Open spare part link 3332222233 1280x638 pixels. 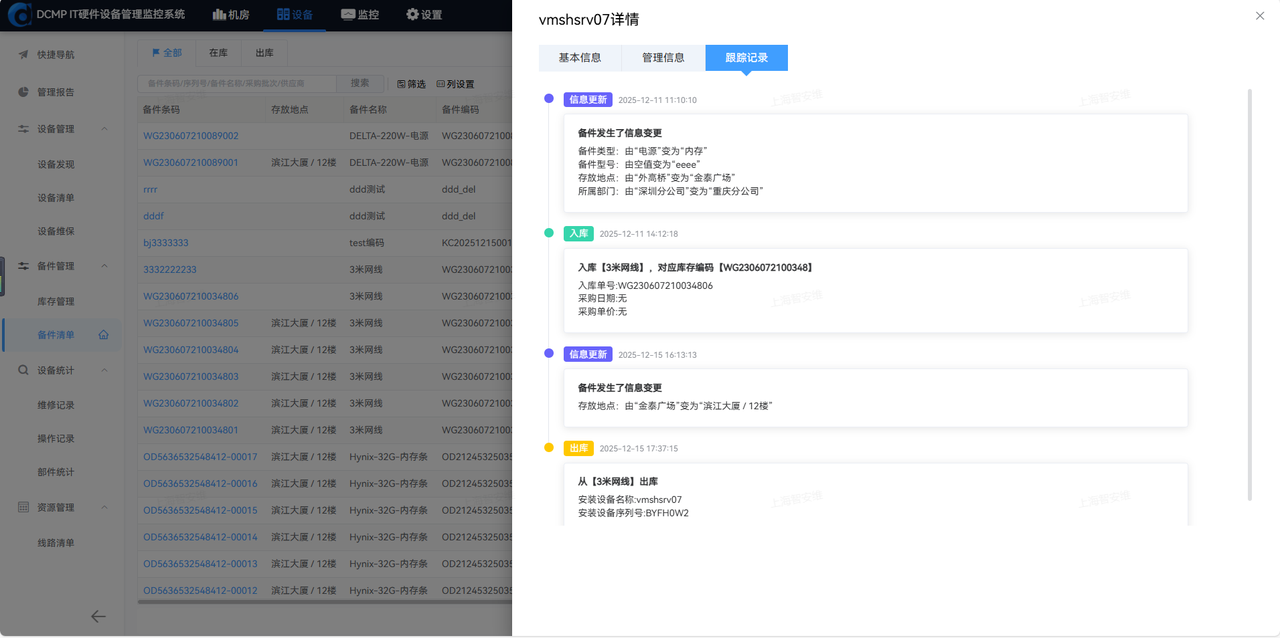click(170, 269)
